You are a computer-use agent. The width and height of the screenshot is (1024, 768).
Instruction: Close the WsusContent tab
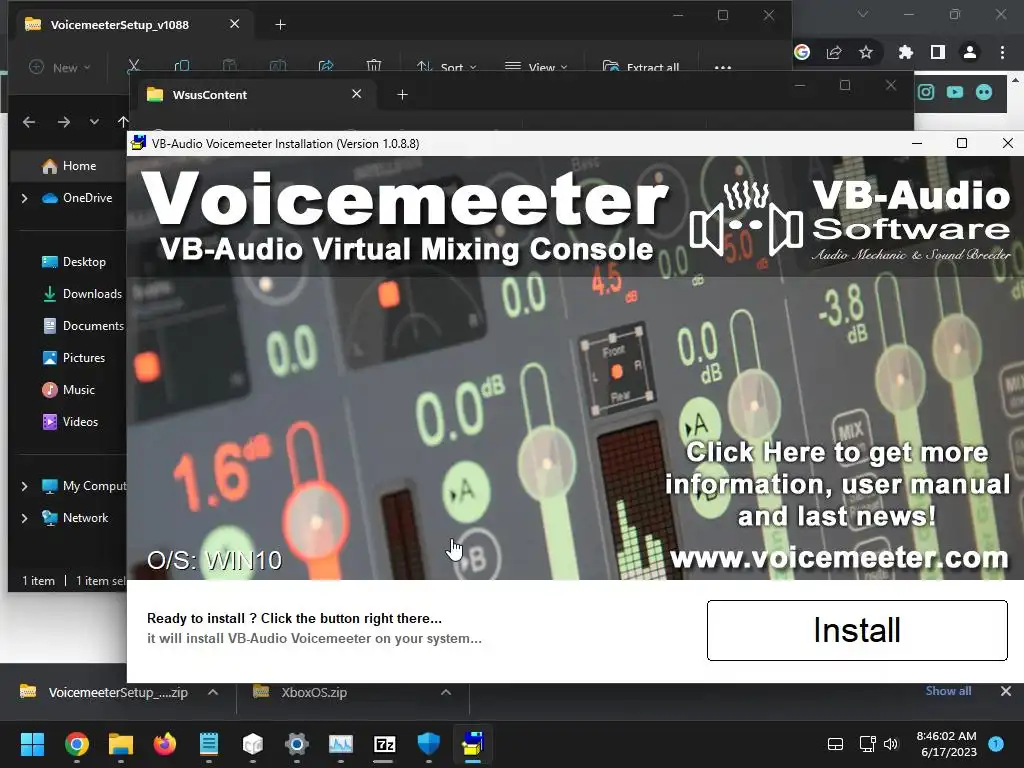point(357,94)
